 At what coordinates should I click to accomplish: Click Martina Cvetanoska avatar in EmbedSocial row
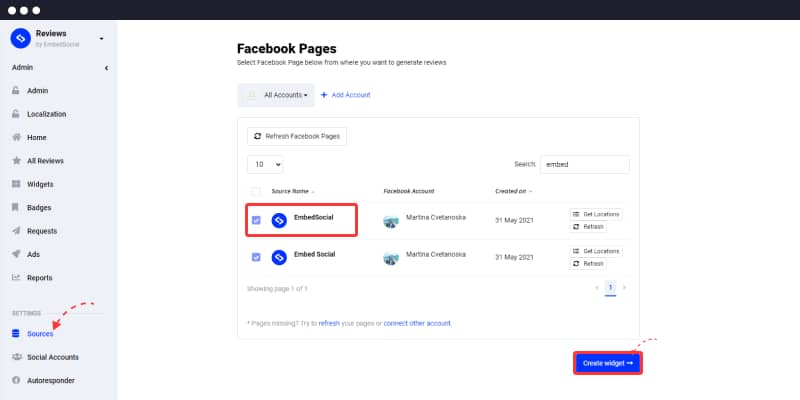click(x=391, y=221)
